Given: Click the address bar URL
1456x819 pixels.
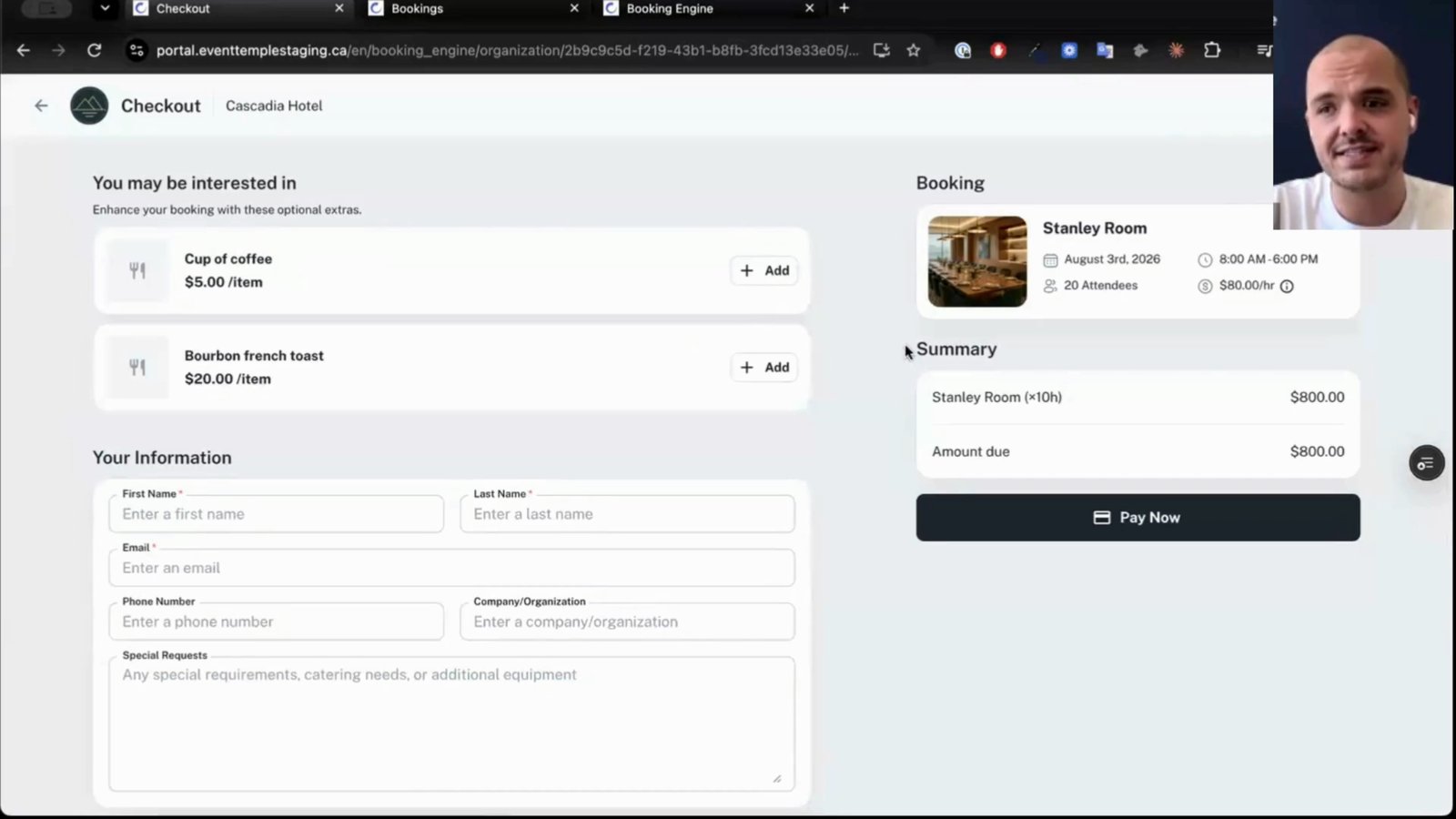Looking at the screenshot, I should click(507, 50).
